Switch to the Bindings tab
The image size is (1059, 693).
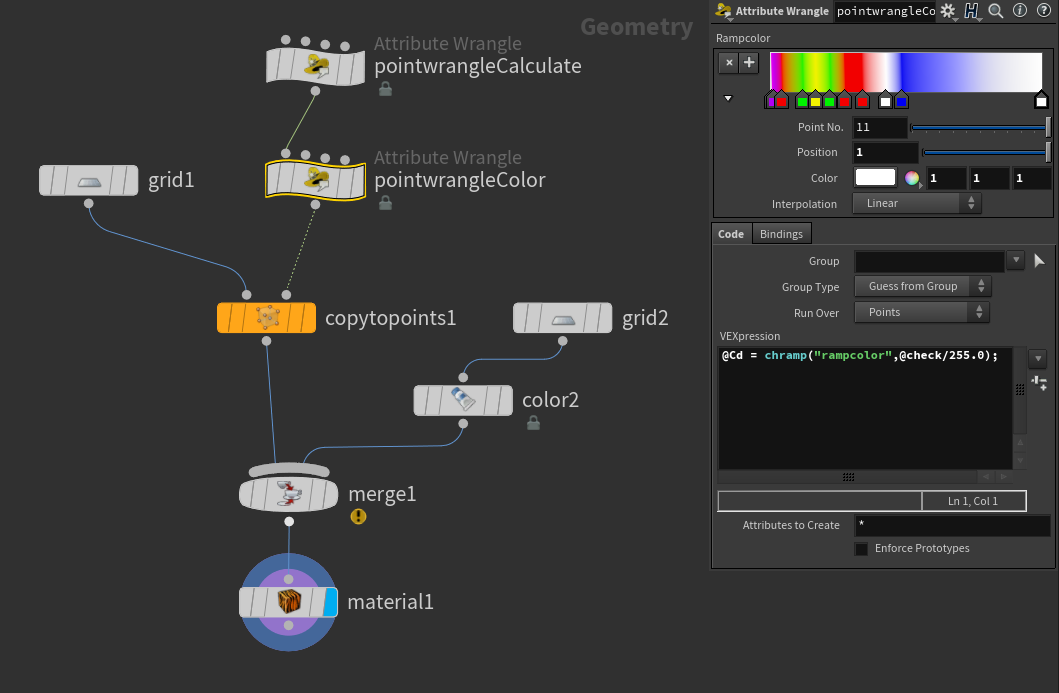coord(781,234)
